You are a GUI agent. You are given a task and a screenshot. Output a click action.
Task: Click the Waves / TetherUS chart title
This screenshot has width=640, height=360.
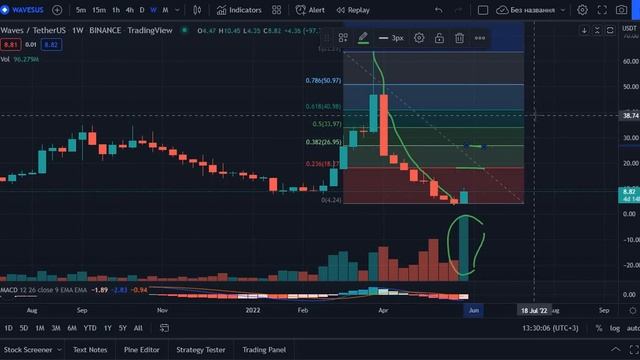point(33,30)
